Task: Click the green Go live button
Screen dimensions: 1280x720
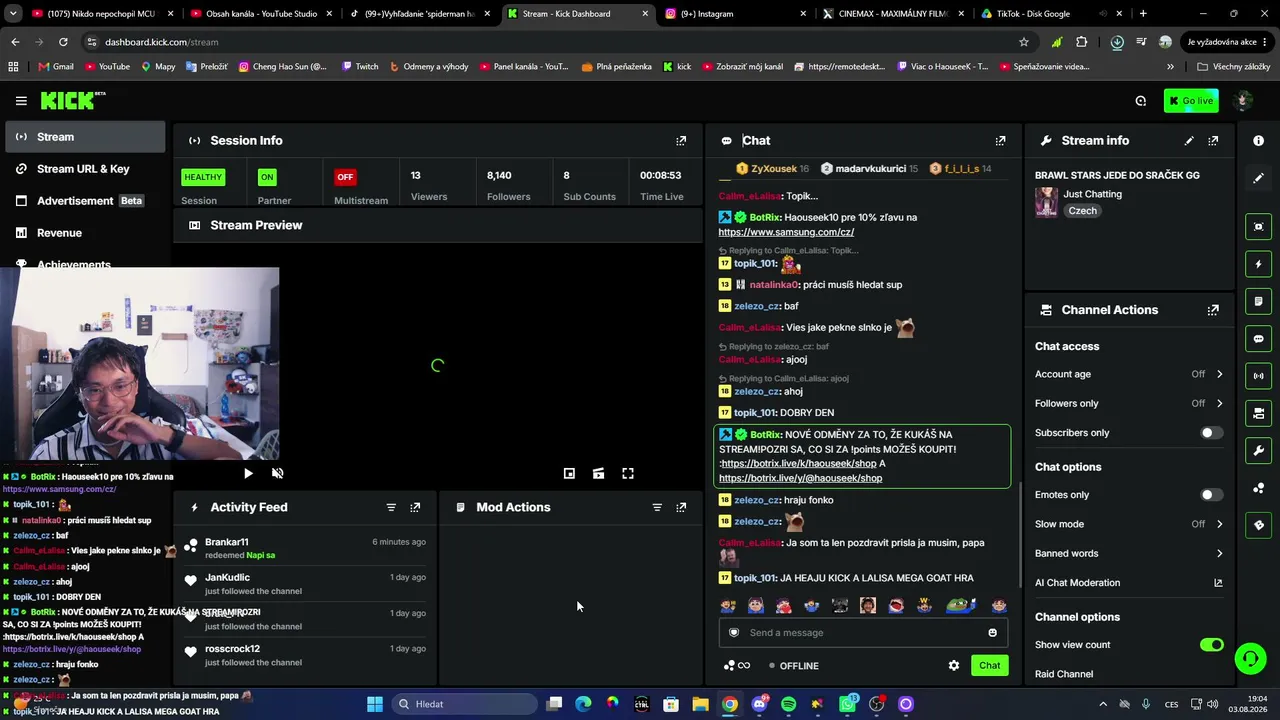Action: pos(1191,101)
